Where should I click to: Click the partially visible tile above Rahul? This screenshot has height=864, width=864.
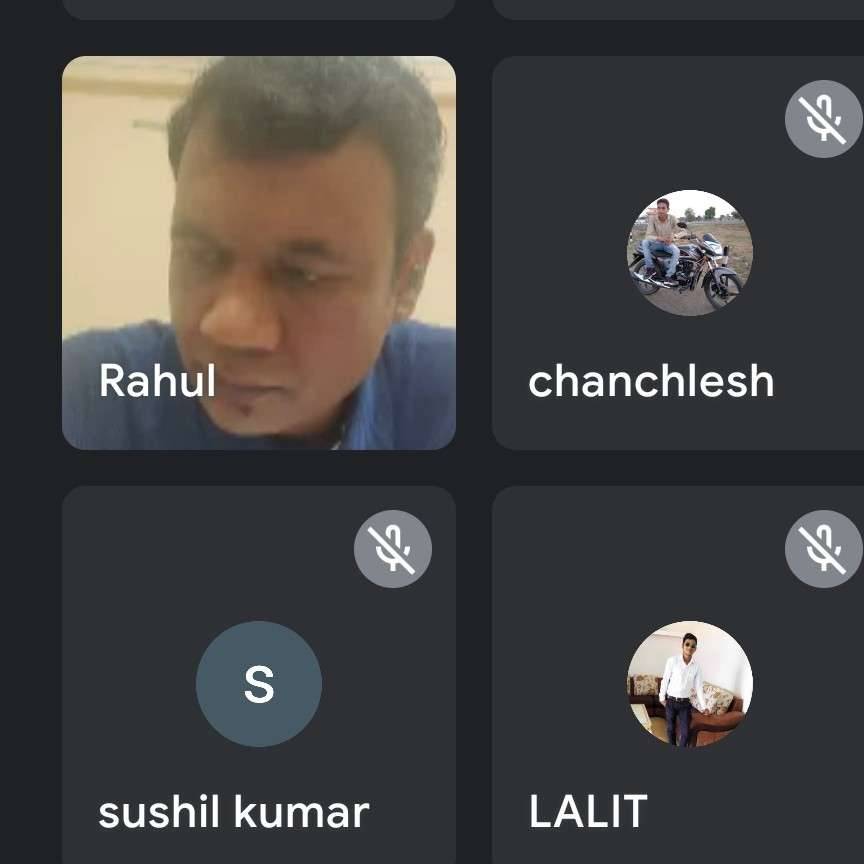[259, 9]
